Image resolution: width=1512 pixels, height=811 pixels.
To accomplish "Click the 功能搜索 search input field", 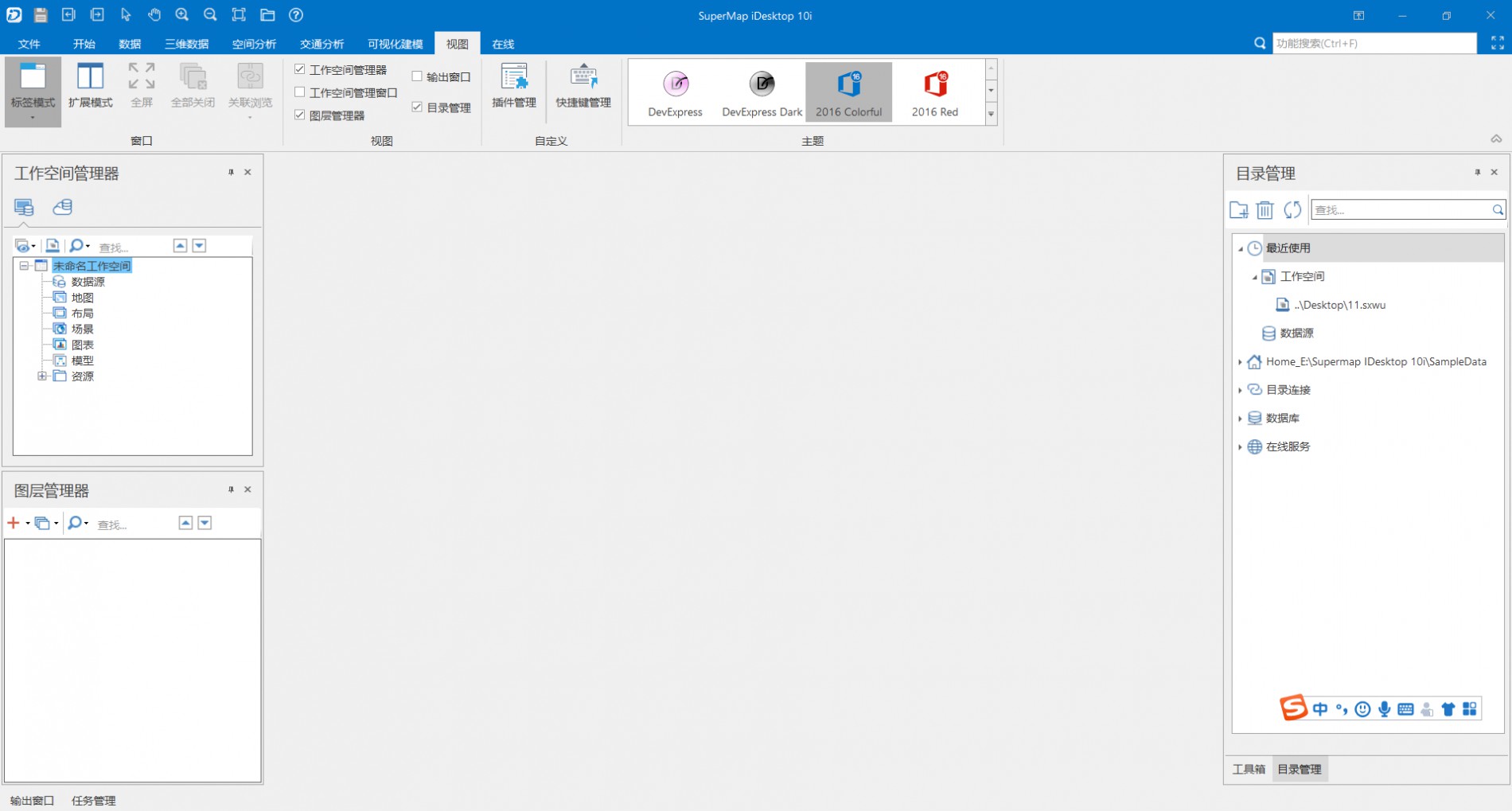I will (x=1374, y=43).
